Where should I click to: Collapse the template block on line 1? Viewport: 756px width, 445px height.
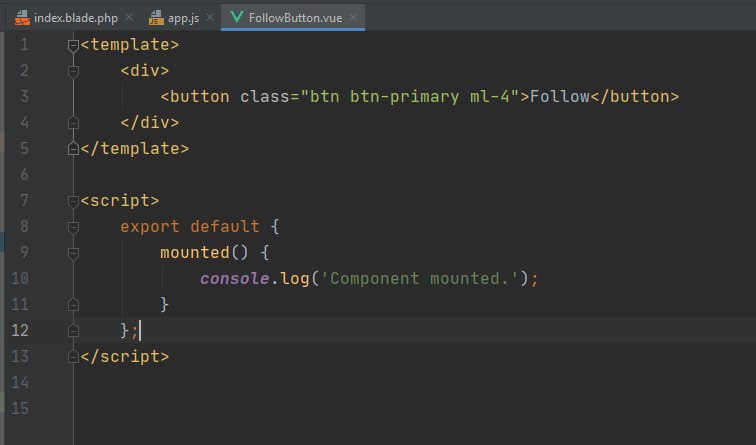[73, 45]
